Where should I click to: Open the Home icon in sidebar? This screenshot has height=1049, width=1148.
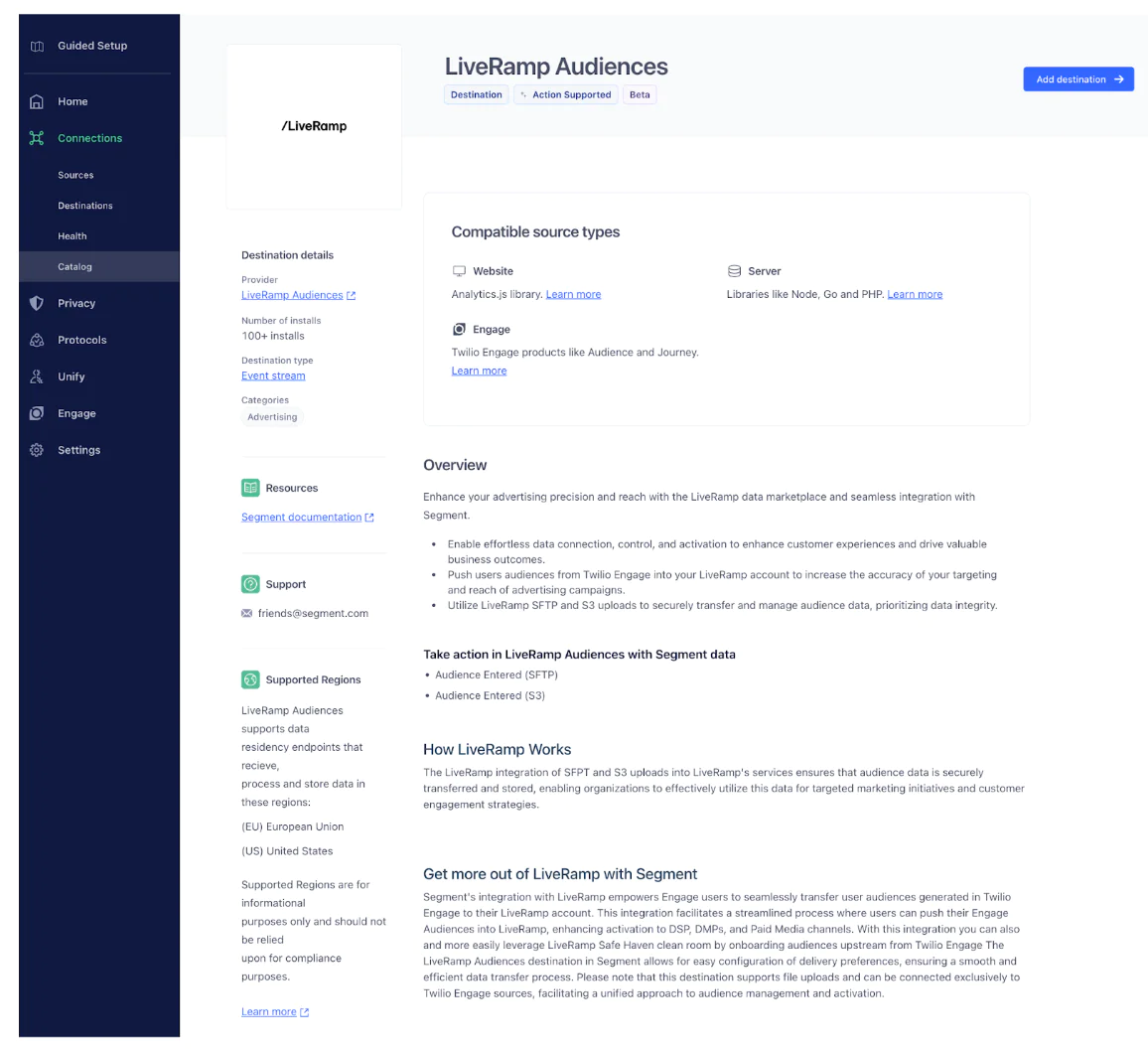(x=36, y=101)
